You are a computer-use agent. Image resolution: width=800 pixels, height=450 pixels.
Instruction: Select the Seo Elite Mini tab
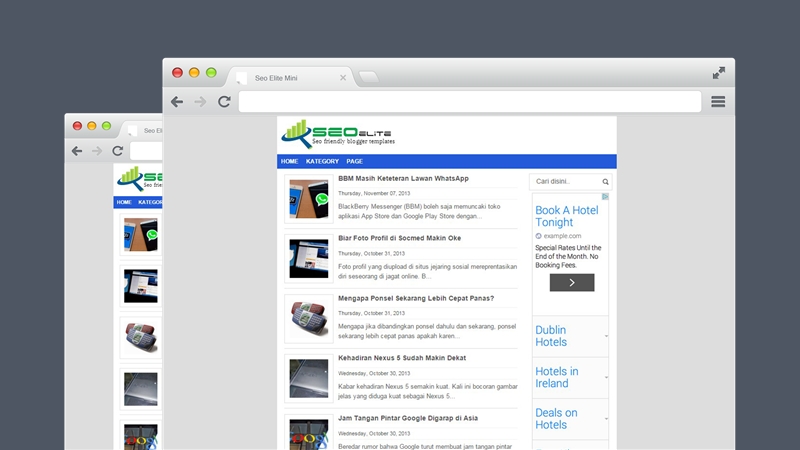pyautogui.click(x=290, y=78)
